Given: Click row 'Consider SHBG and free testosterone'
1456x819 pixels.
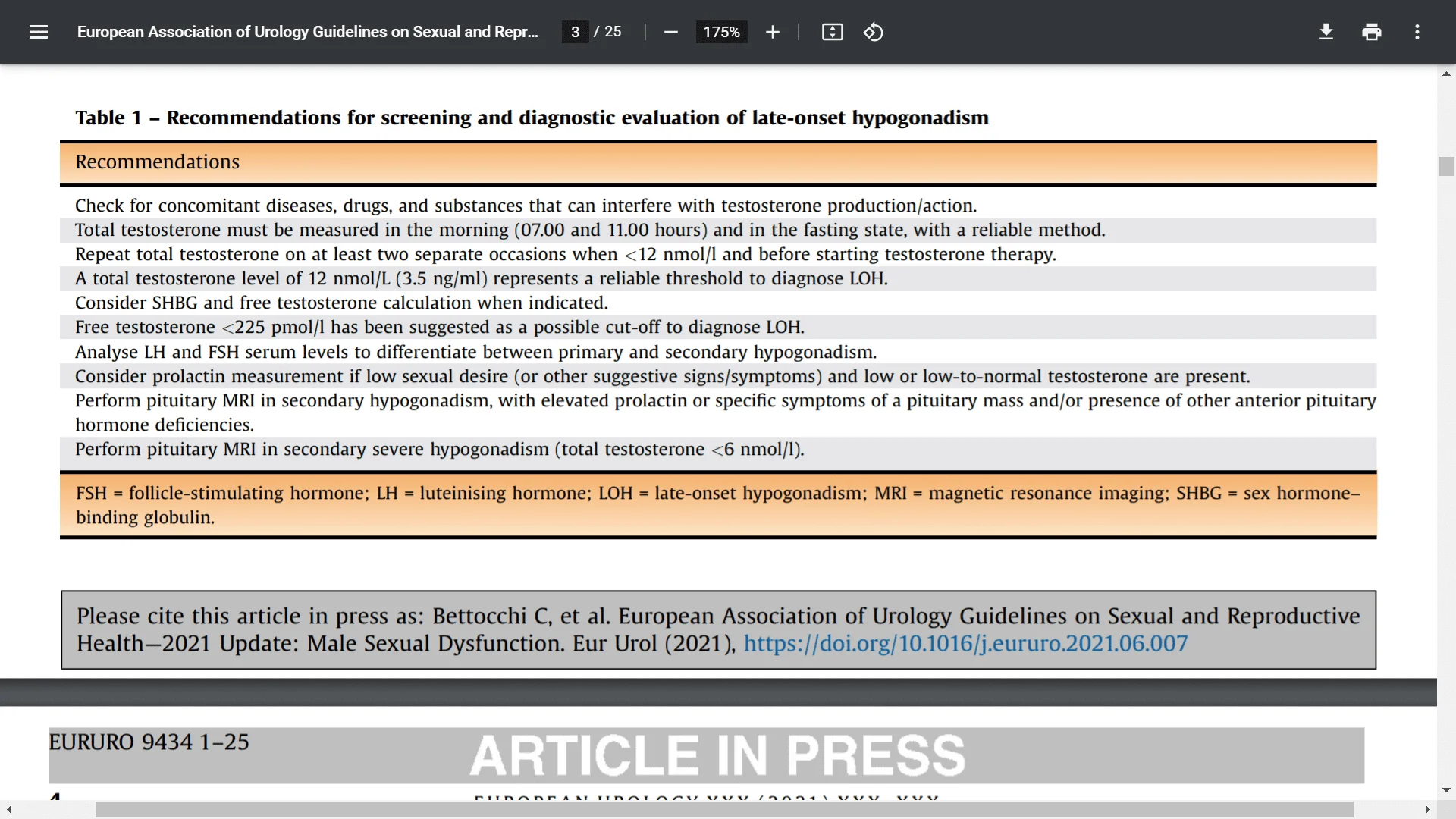Looking at the screenshot, I should coord(718,303).
